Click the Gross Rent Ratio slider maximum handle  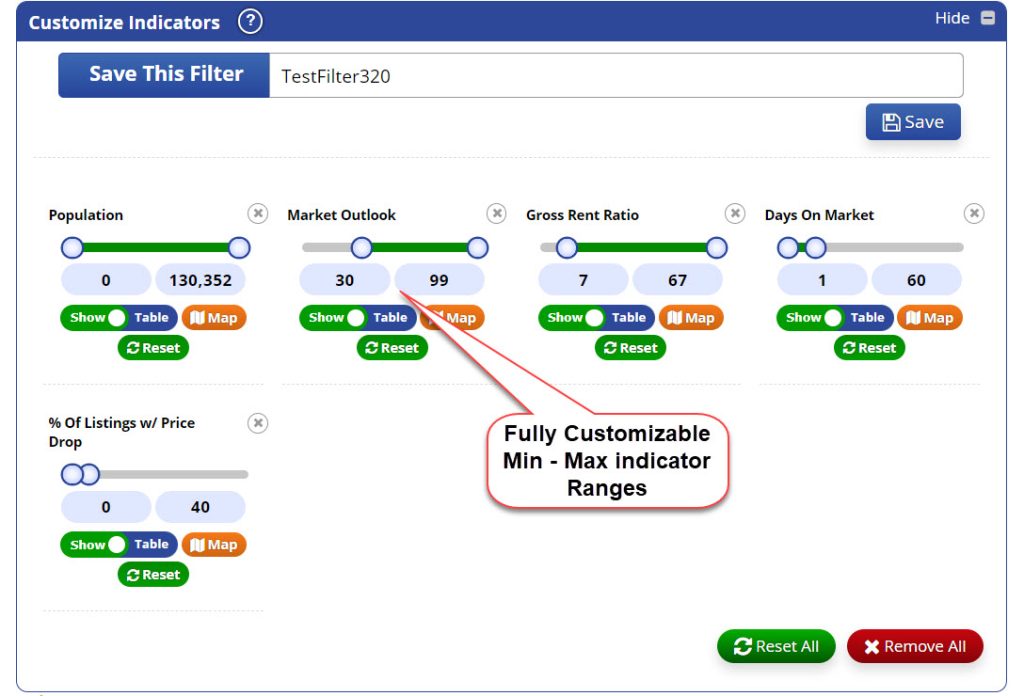pos(716,248)
